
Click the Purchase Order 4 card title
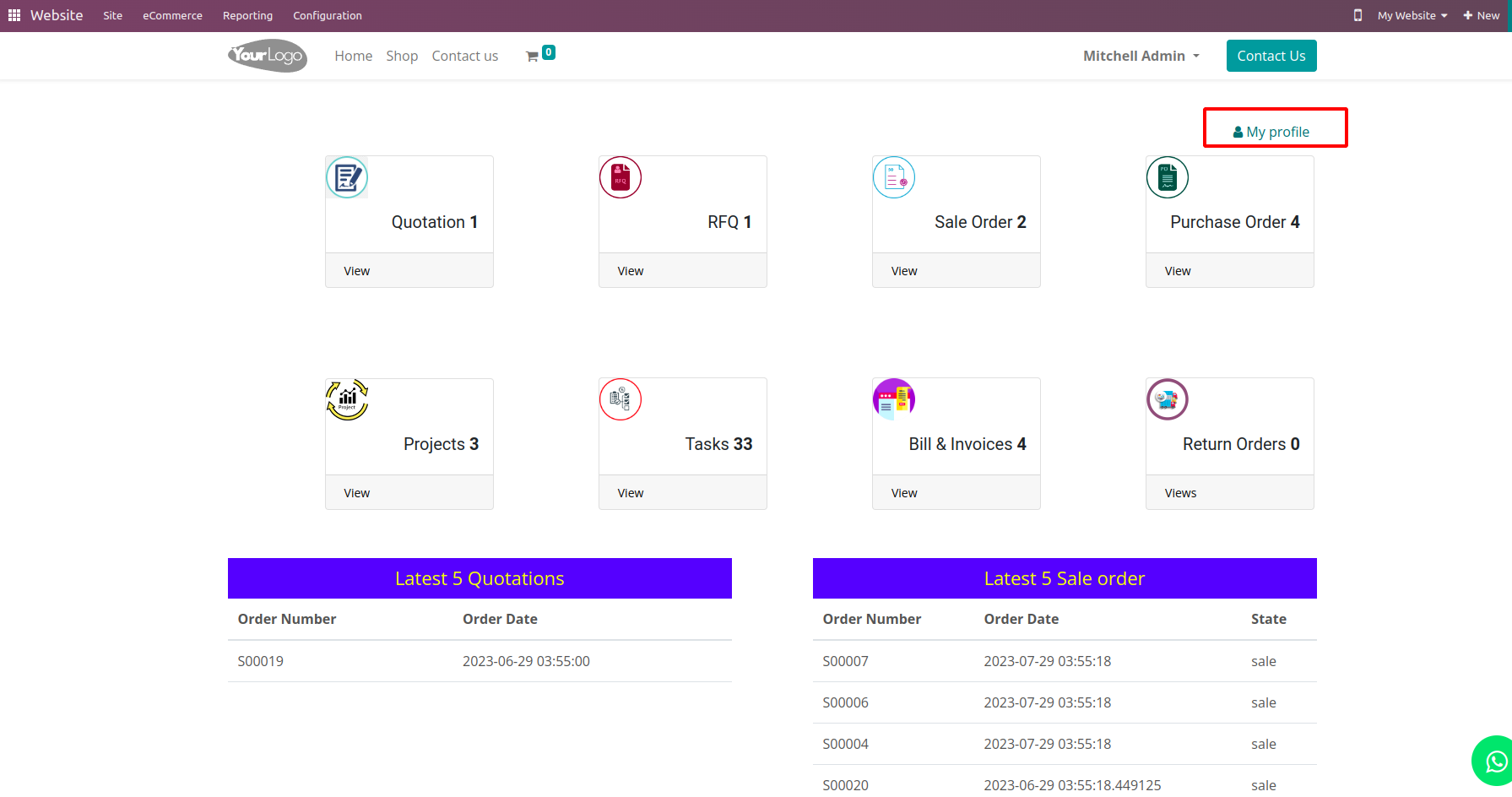[1235, 222]
